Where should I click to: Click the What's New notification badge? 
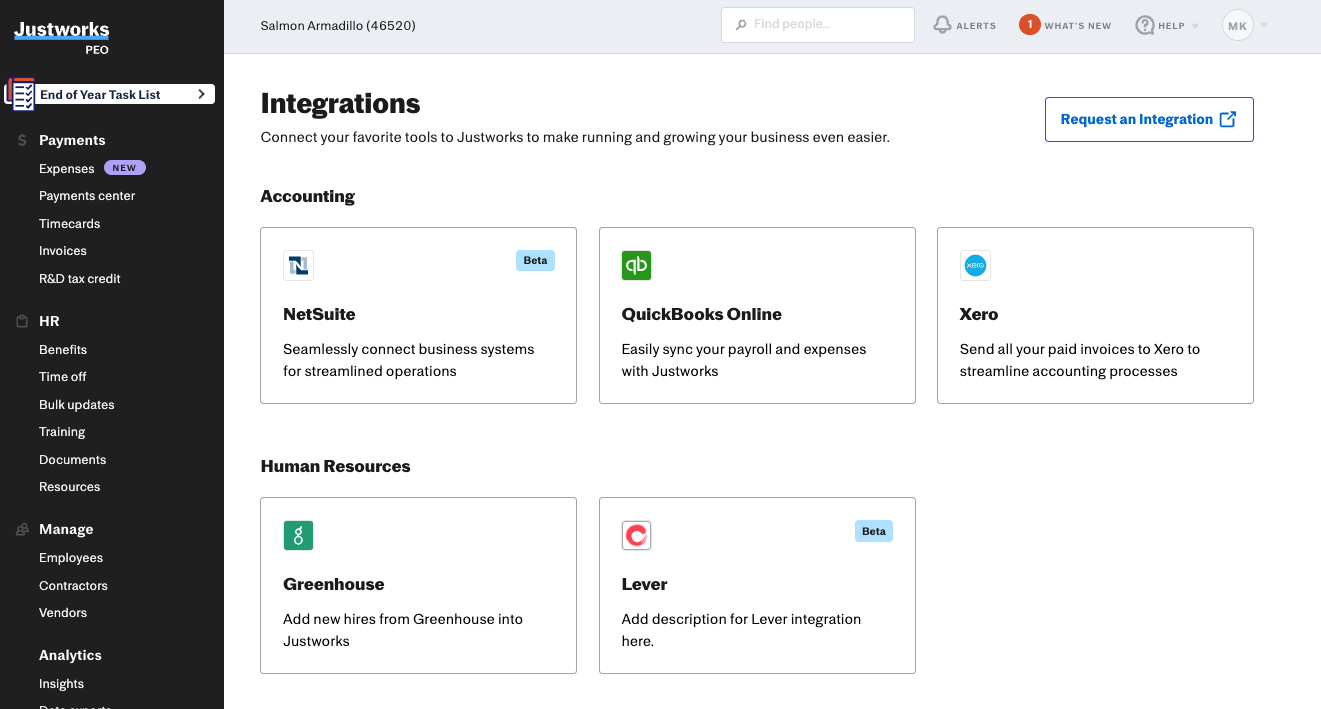(1030, 25)
